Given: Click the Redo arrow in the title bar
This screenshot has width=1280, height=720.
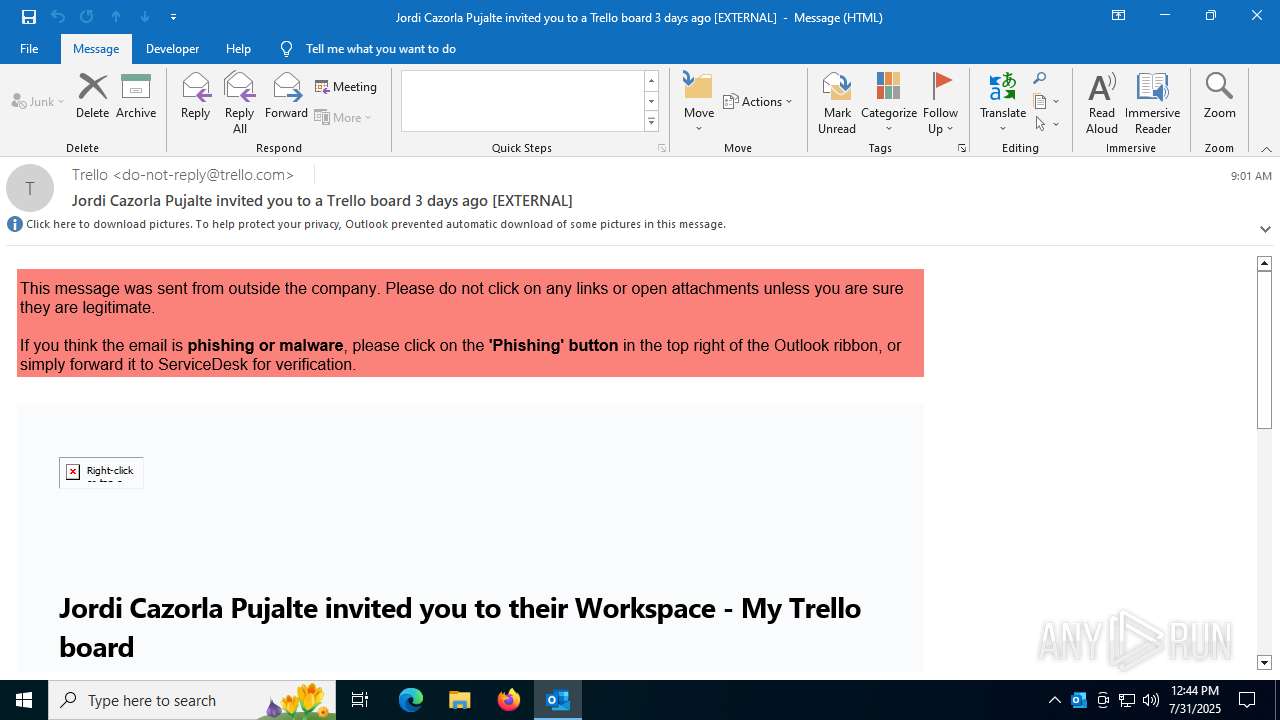Looking at the screenshot, I should 86,16.
